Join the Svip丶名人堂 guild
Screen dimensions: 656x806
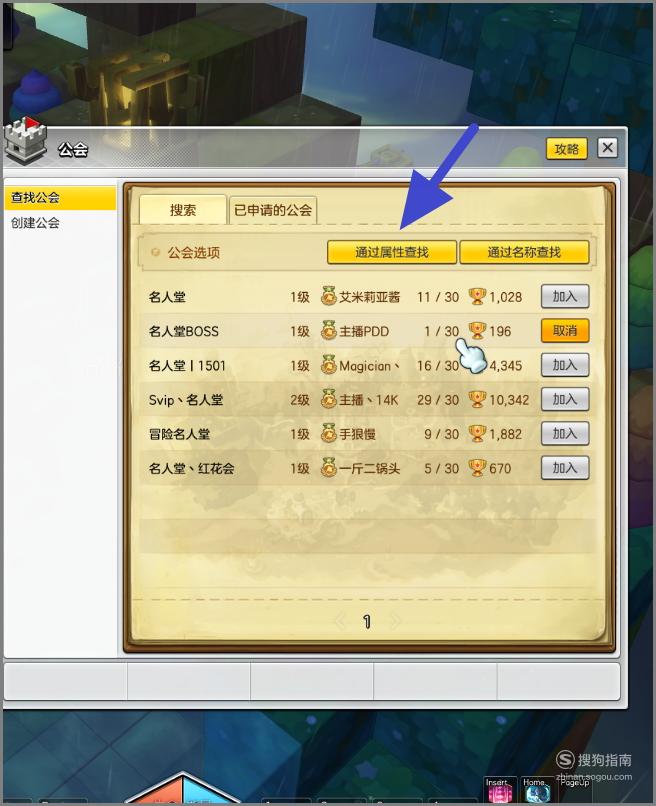pos(565,399)
